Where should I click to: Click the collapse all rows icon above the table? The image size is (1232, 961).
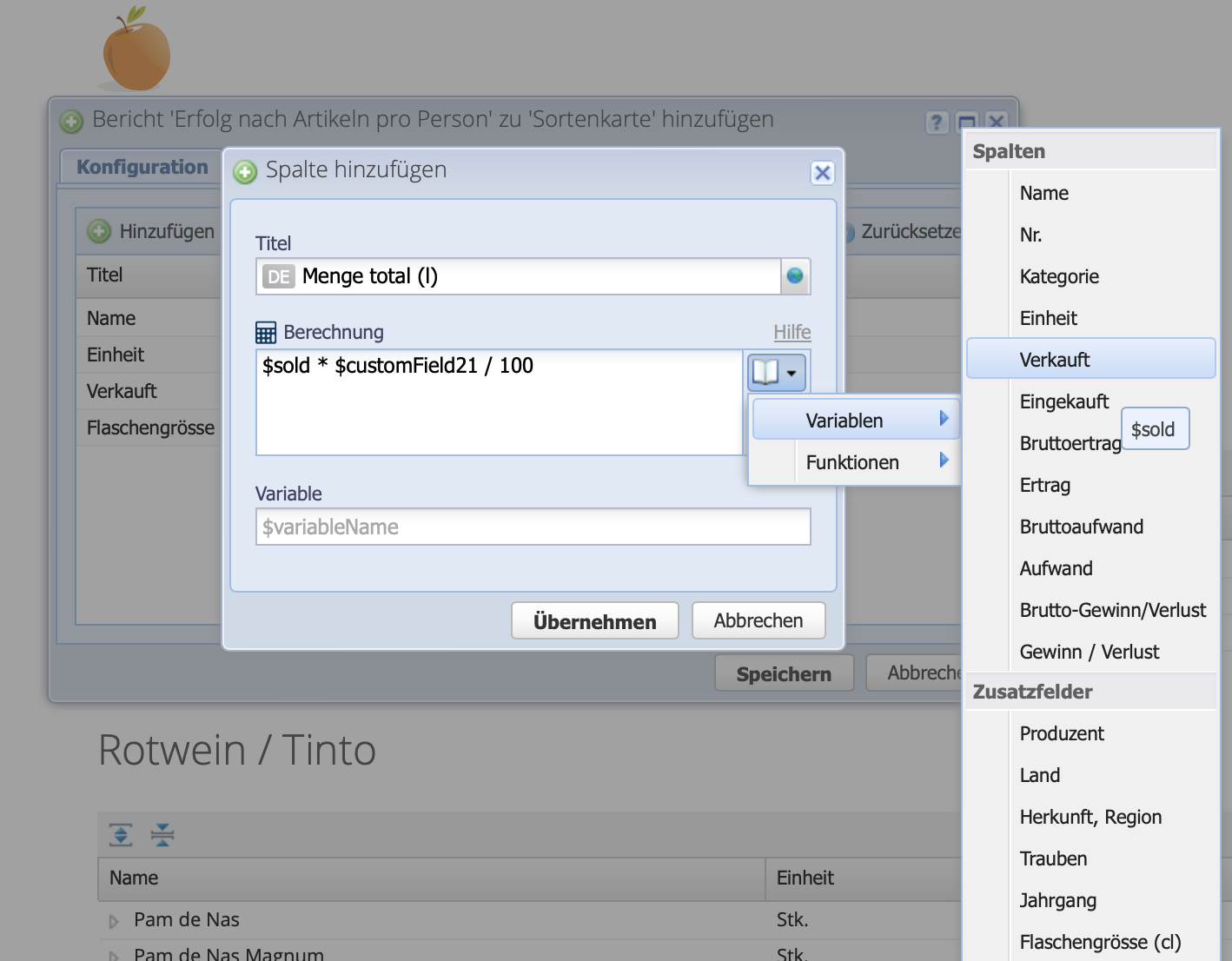pyautogui.click(x=162, y=835)
